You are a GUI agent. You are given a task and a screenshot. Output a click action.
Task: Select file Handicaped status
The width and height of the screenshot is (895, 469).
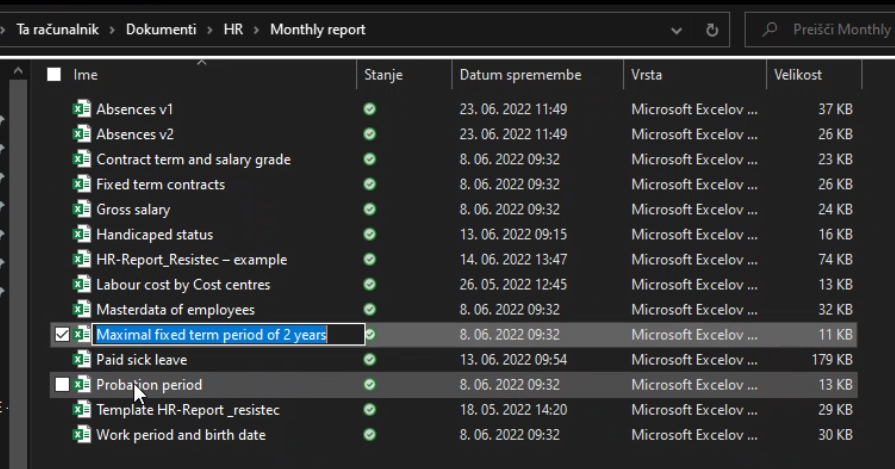[x=154, y=234]
